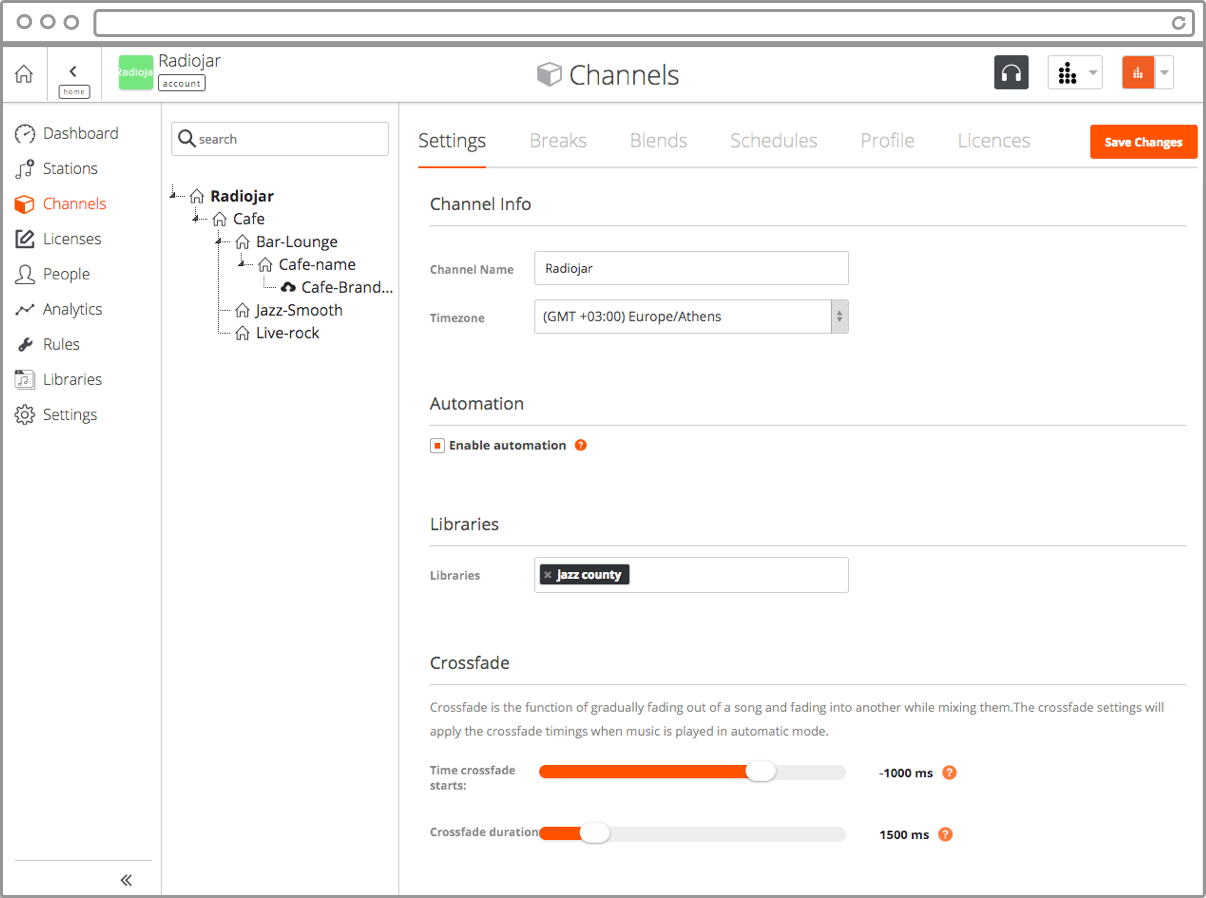Click the orange Channels cube icon
This screenshot has width=1206, height=898.
click(25, 204)
